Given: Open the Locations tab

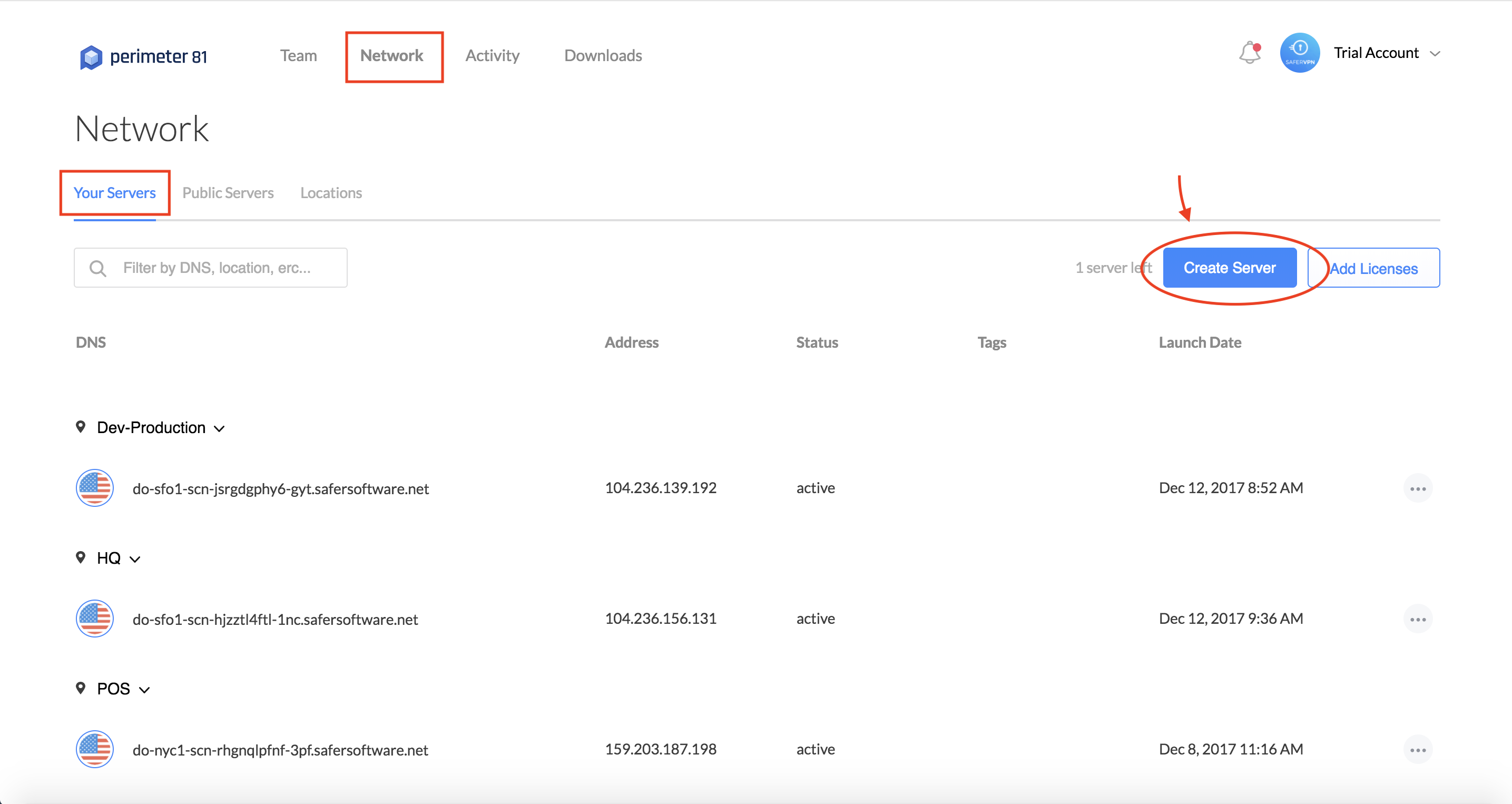Looking at the screenshot, I should [x=331, y=193].
